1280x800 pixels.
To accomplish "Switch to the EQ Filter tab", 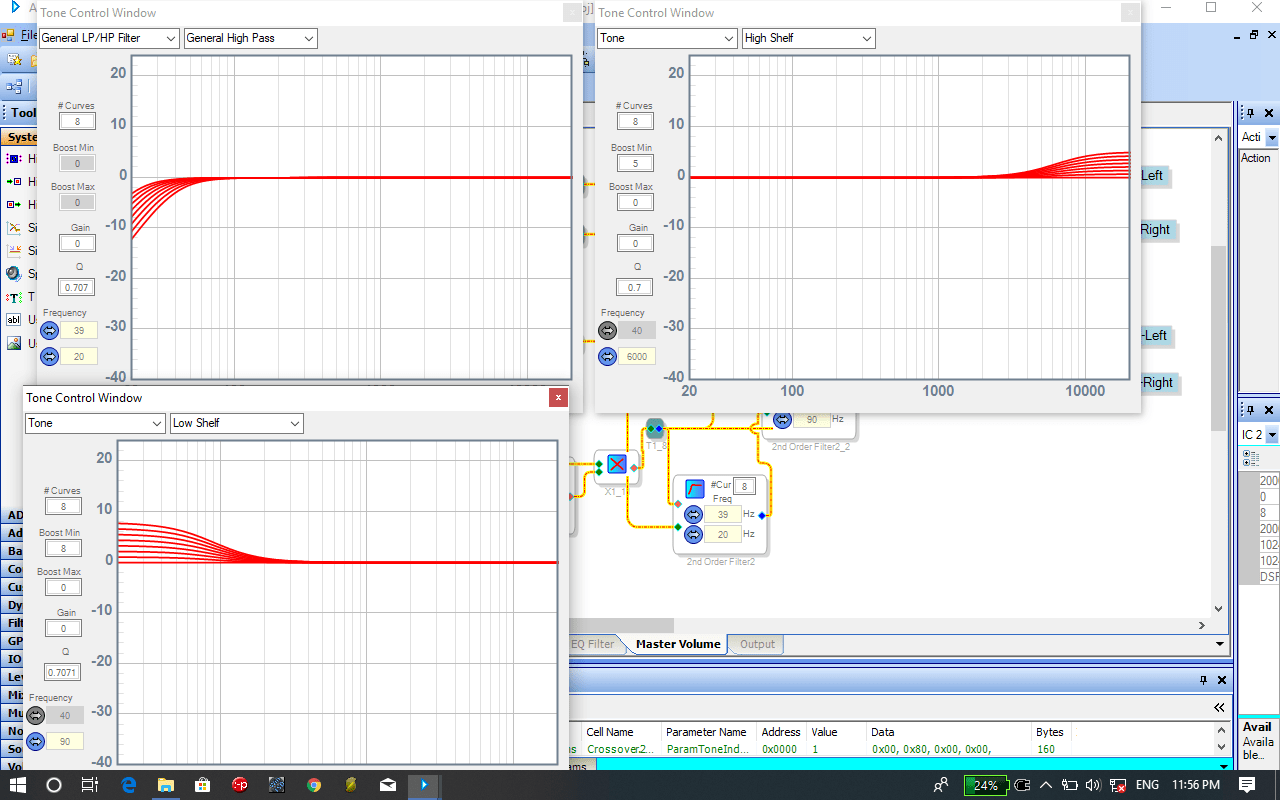I will tap(593, 644).
